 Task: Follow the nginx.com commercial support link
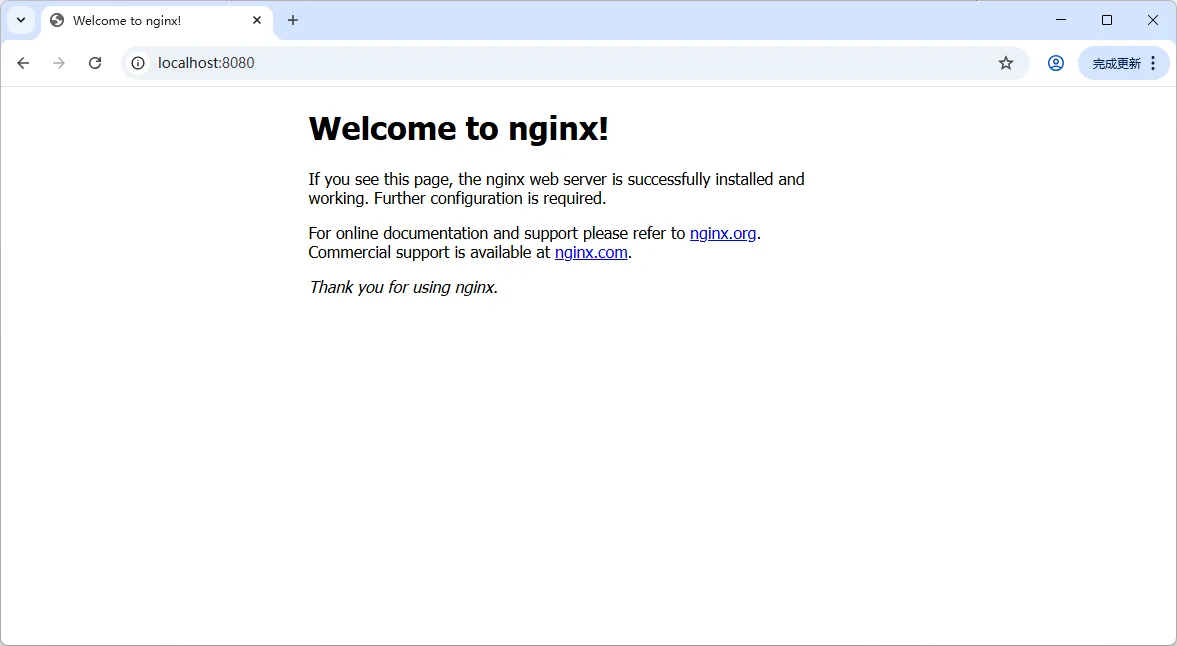pos(591,252)
